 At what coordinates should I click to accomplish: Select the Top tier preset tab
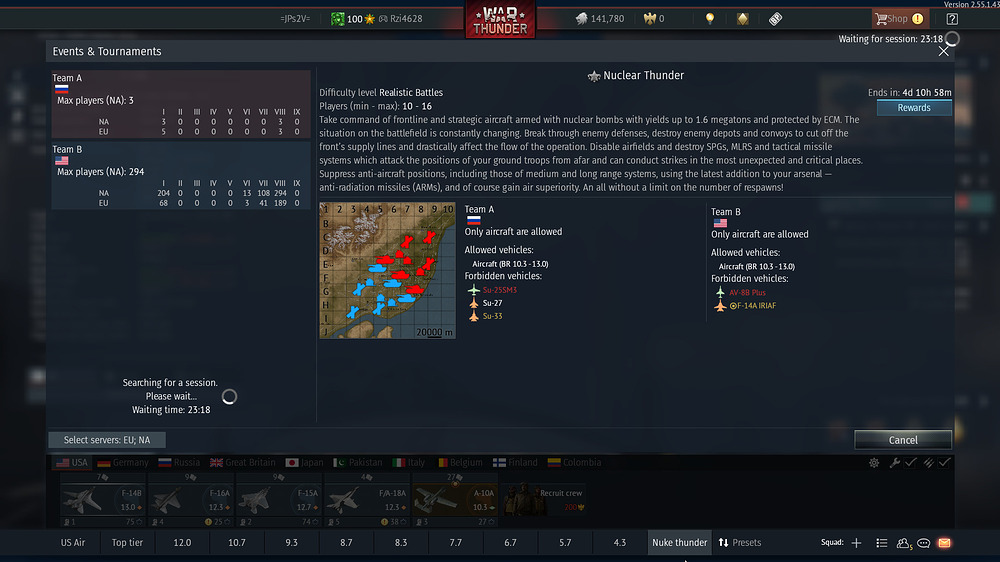tap(127, 543)
